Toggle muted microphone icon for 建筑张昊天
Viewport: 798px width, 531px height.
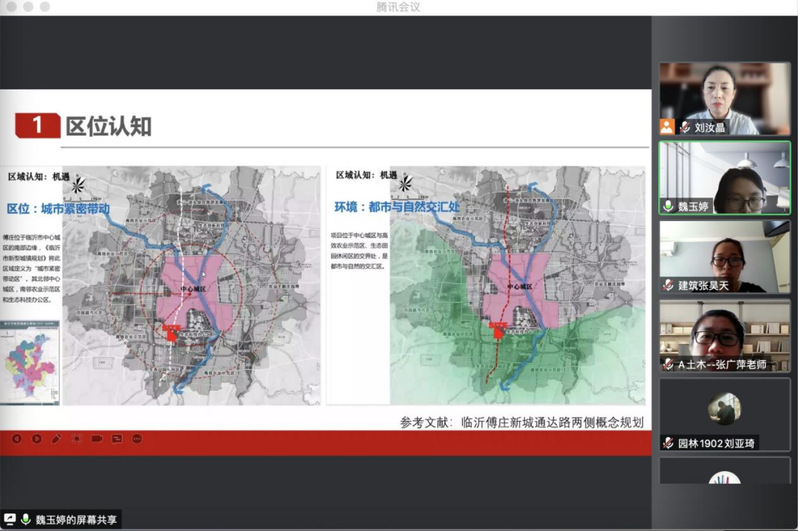(x=668, y=285)
